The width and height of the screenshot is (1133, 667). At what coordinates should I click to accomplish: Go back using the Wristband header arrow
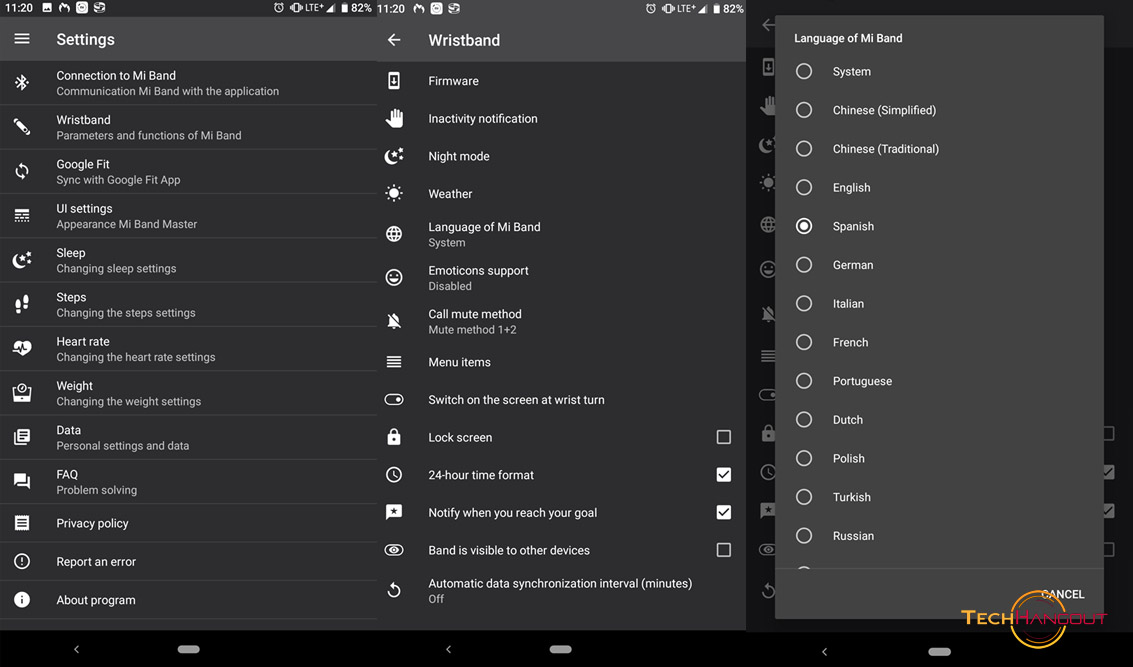pyautogui.click(x=394, y=40)
